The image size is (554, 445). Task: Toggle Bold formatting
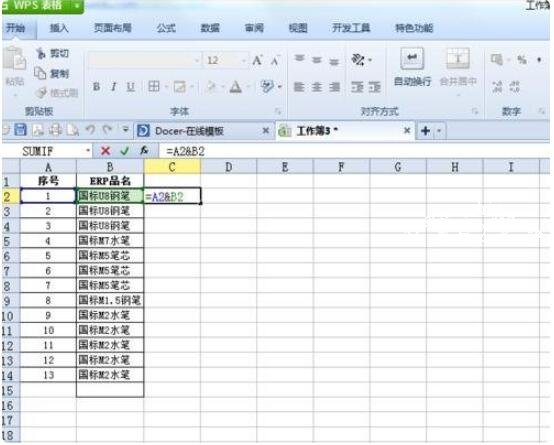tap(96, 87)
